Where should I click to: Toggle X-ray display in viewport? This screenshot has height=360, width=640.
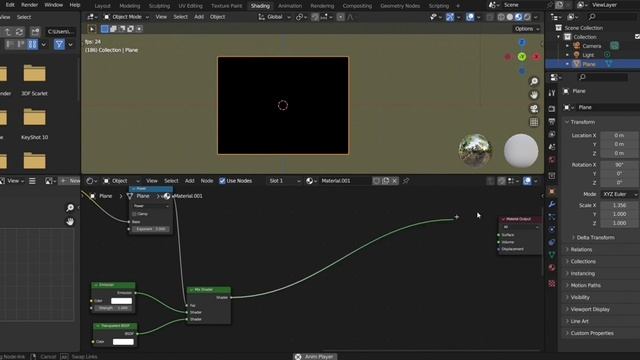click(489, 17)
